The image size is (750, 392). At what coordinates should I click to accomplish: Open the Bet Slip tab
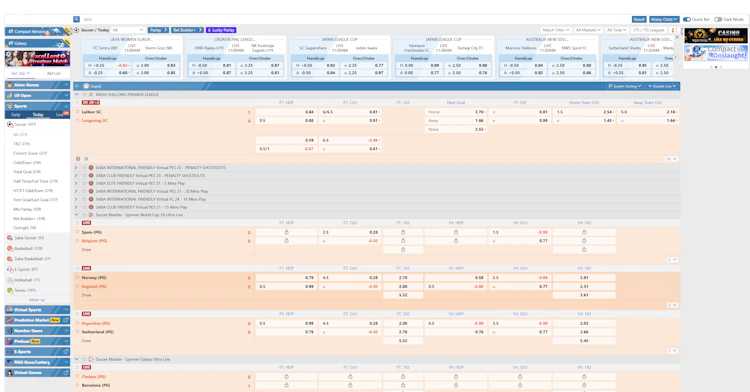click(x=21, y=73)
